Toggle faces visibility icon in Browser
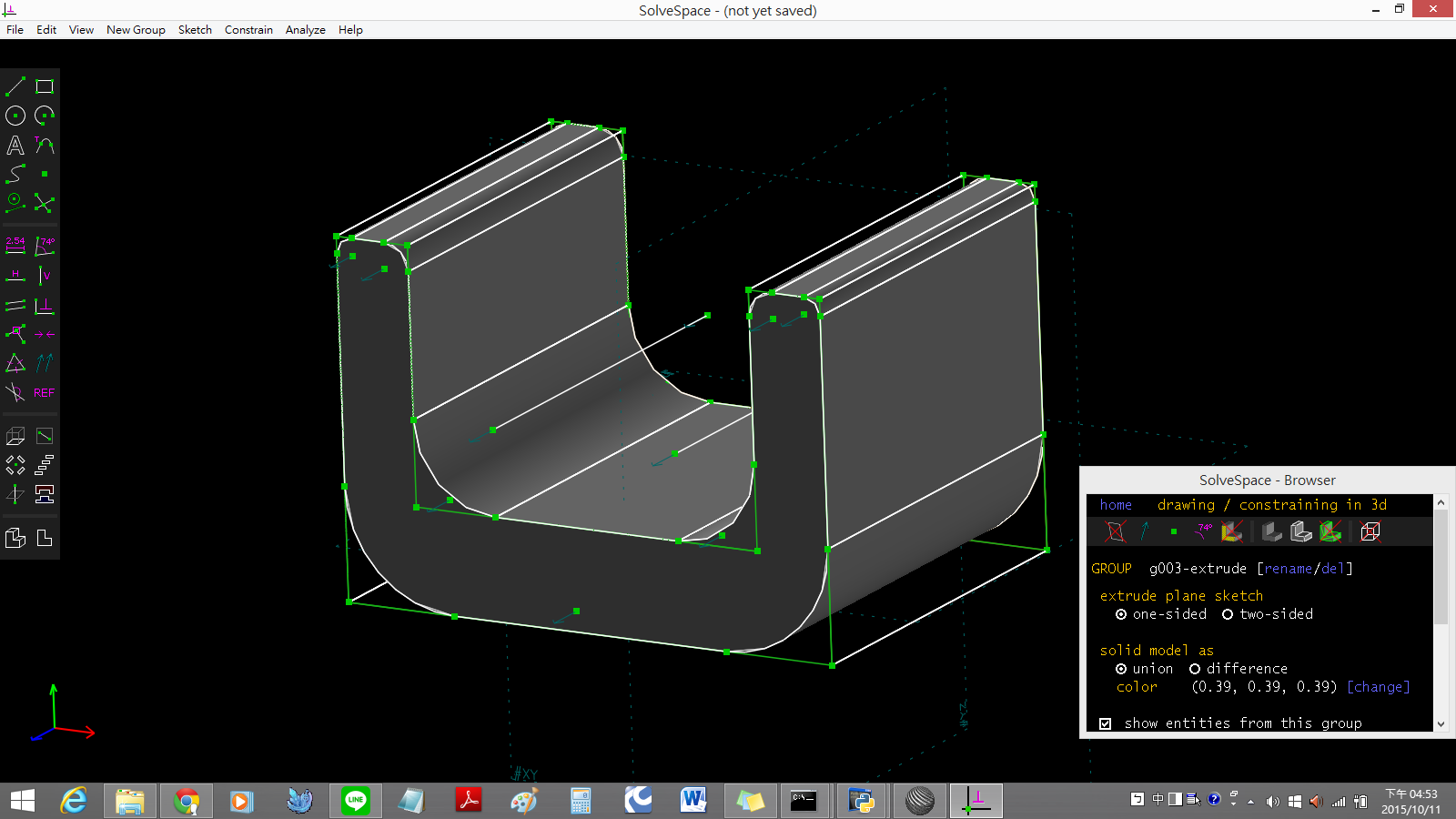Viewport: 1456px width, 819px height. click(x=1232, y=531)
